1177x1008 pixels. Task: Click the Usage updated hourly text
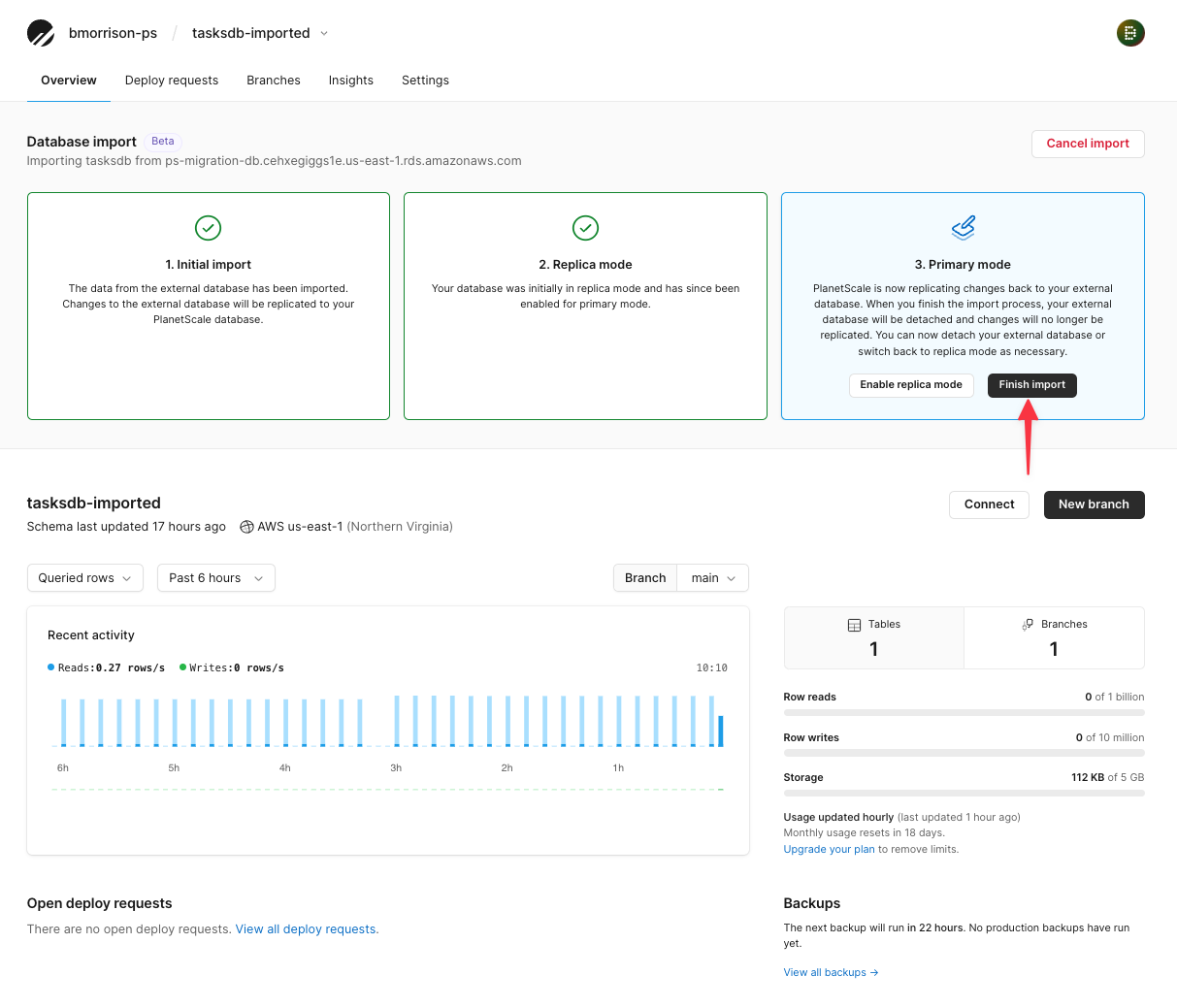click(x=838, y=818)
